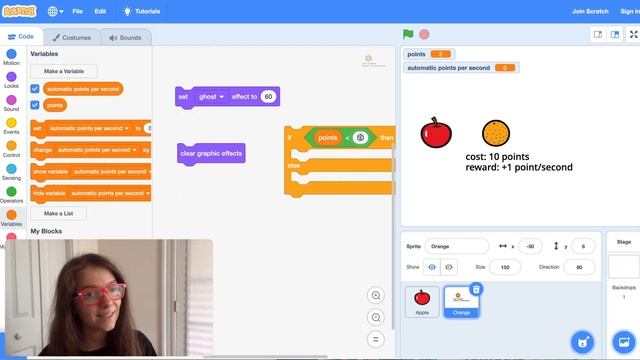
Task: Select the Operators block category
Action: pos(11,195)
